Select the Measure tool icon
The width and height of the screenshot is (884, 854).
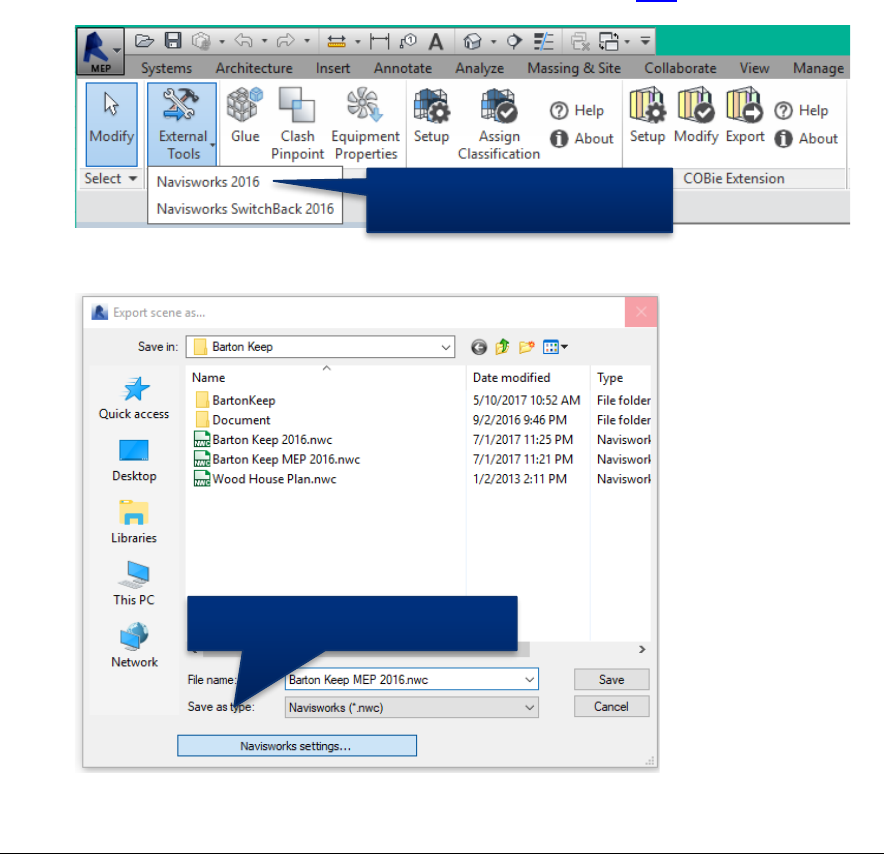[337, 41]
